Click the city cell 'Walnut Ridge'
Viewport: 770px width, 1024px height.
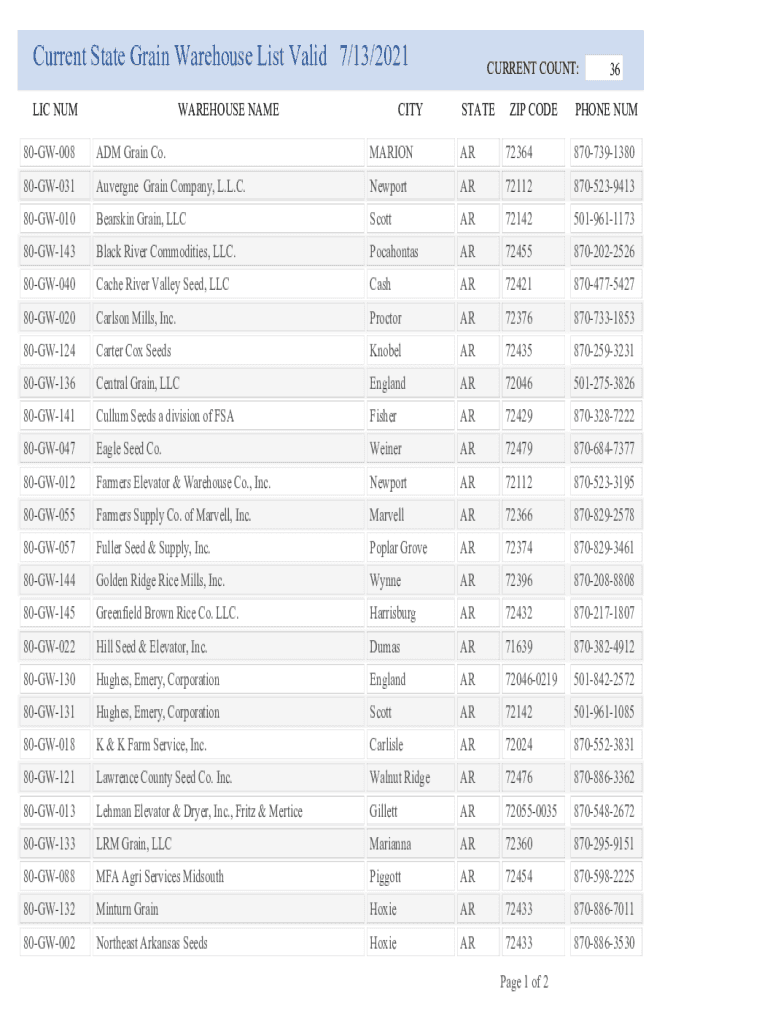(400, 778)
